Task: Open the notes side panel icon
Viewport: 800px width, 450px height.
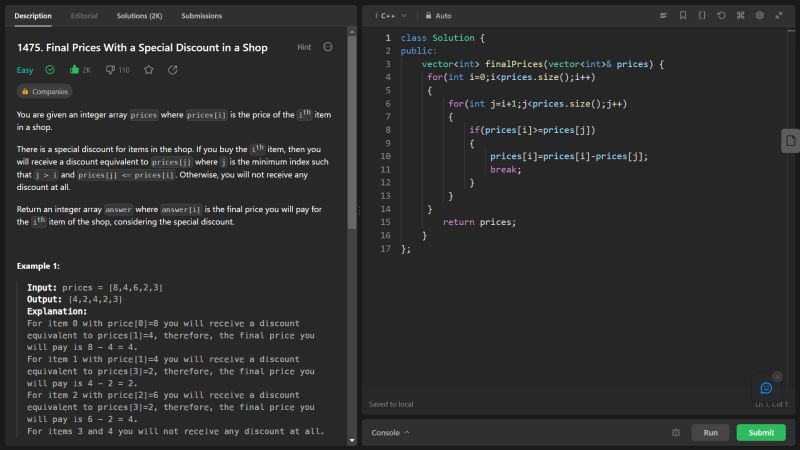Action: [x=790, y=141]
